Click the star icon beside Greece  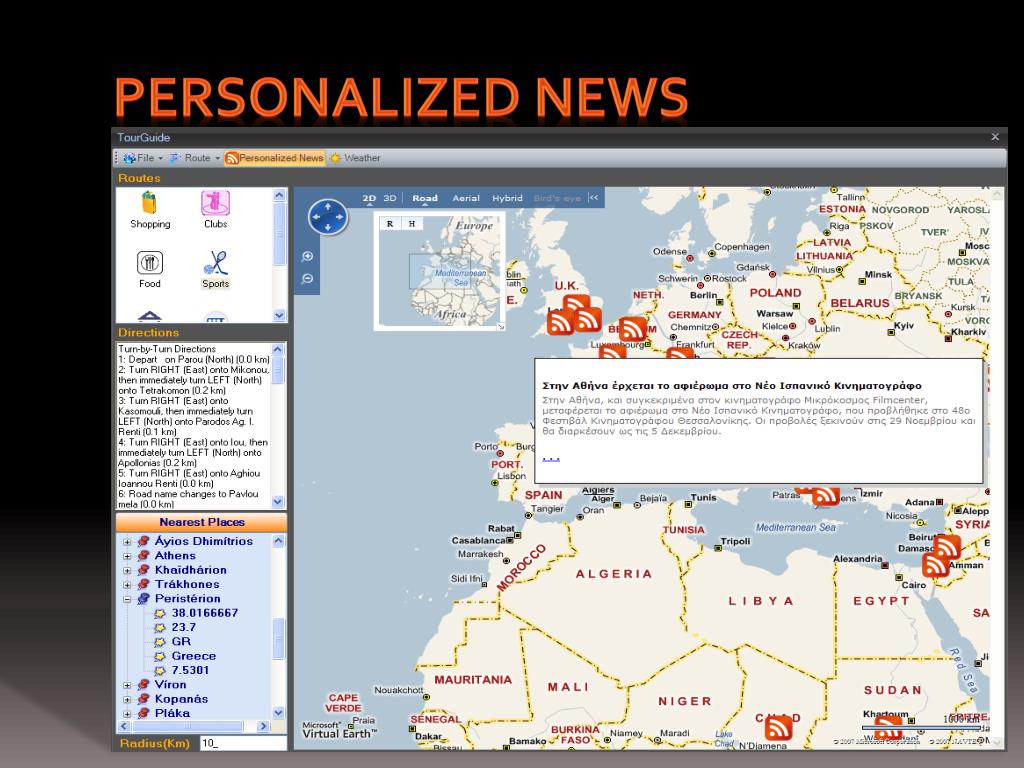pos(160,656)
